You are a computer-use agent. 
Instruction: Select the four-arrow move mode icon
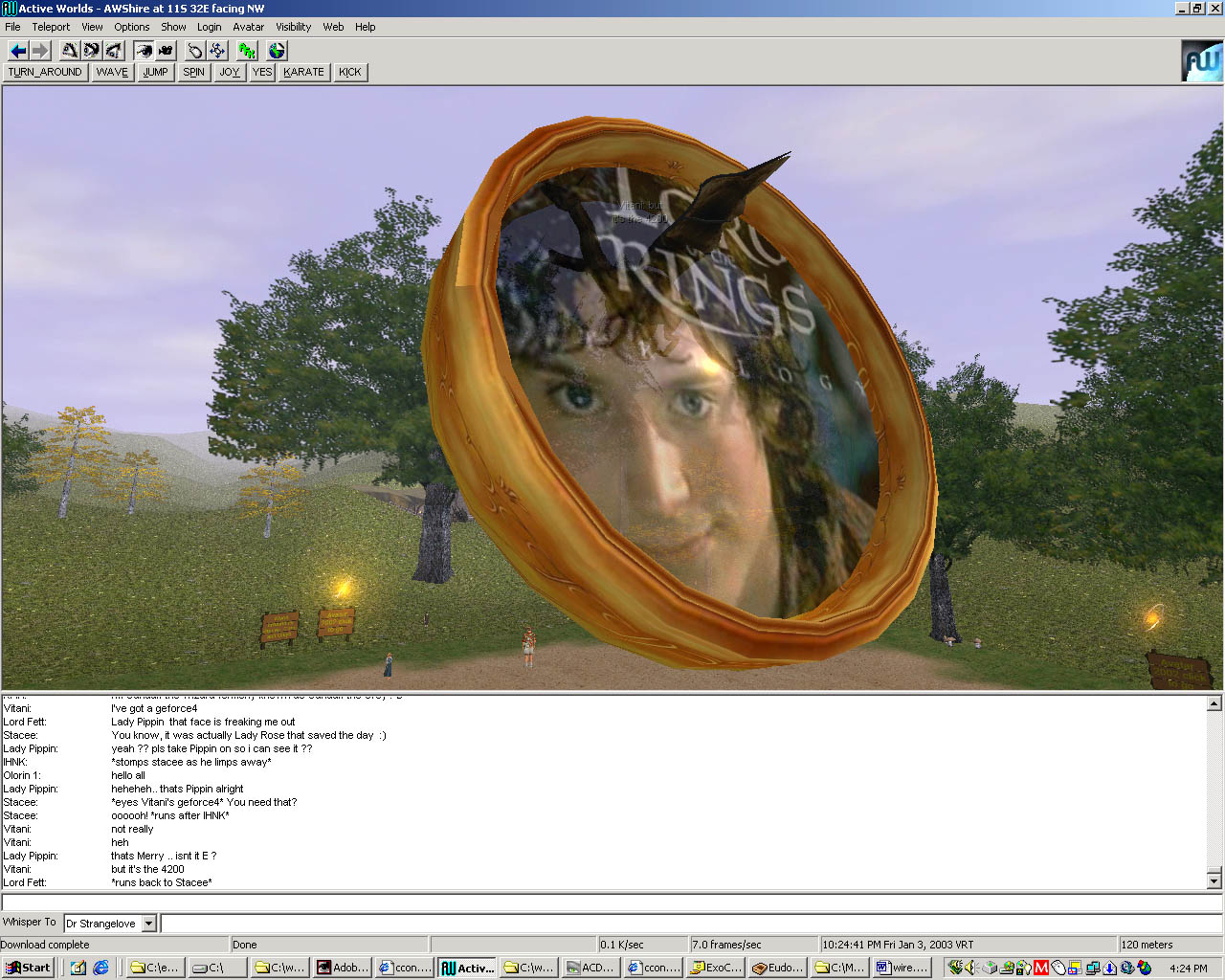click(217, 51)
